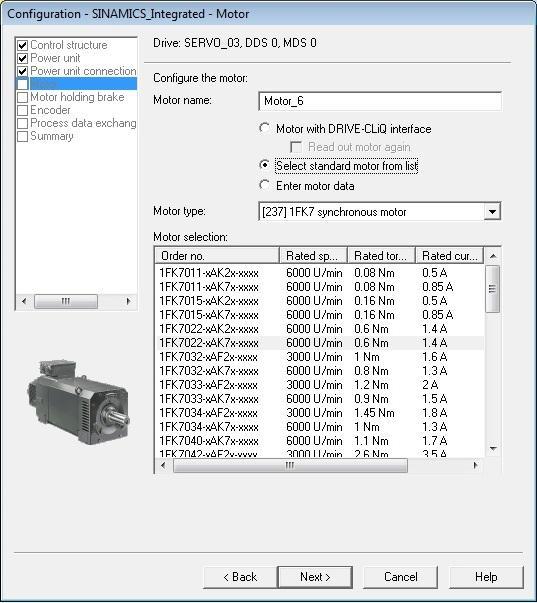Select the Motor holding brake step

(x=77, y=97)
